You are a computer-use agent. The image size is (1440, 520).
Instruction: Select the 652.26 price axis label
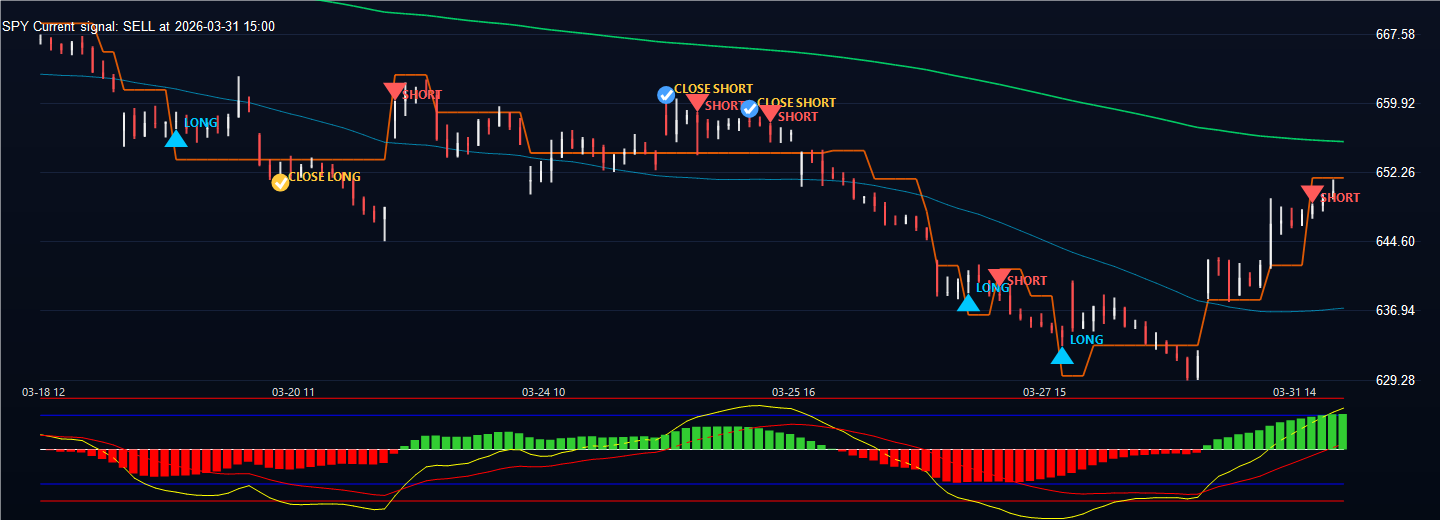pyautogui.click(x=1395, y=172)
